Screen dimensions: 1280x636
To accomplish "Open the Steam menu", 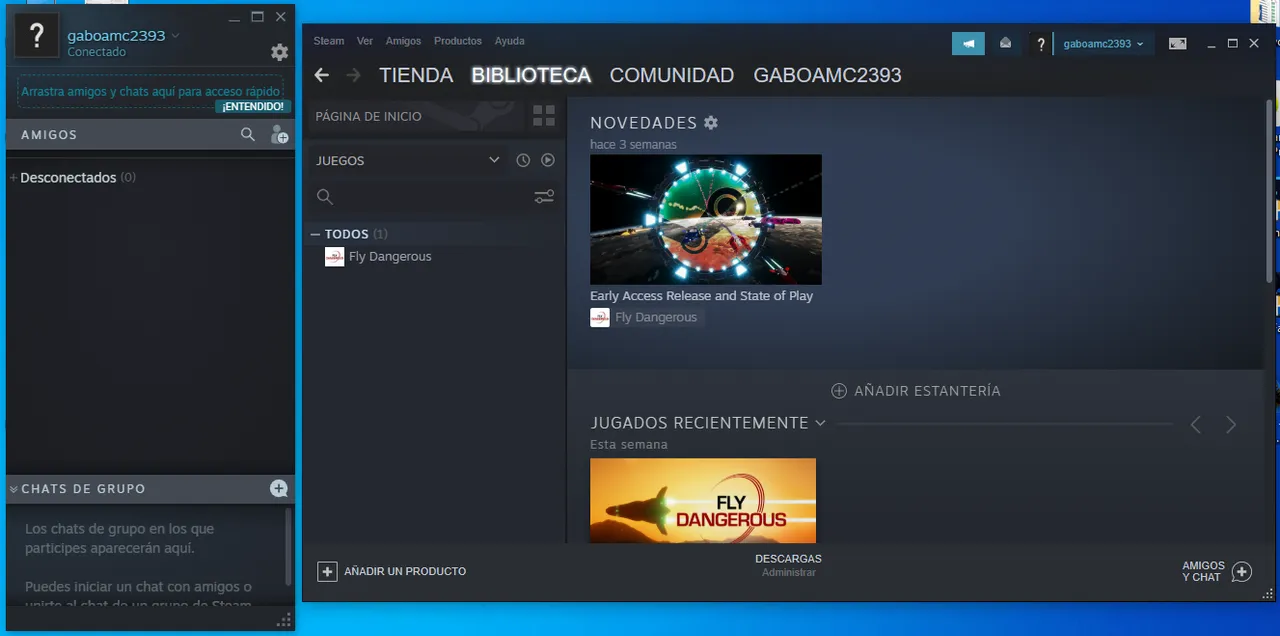I will pos(329,41).
